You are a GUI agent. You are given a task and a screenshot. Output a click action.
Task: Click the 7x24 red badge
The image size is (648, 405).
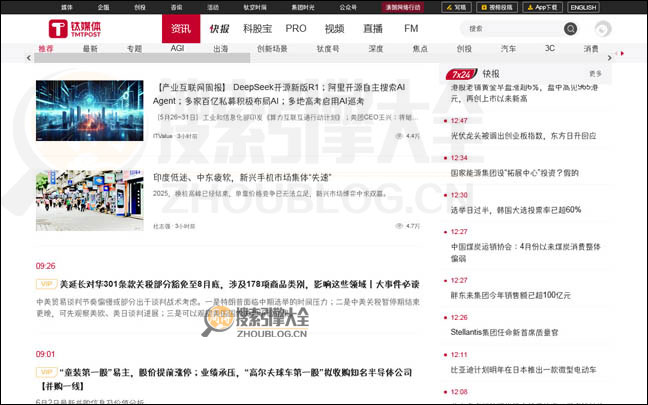(461, 74)
